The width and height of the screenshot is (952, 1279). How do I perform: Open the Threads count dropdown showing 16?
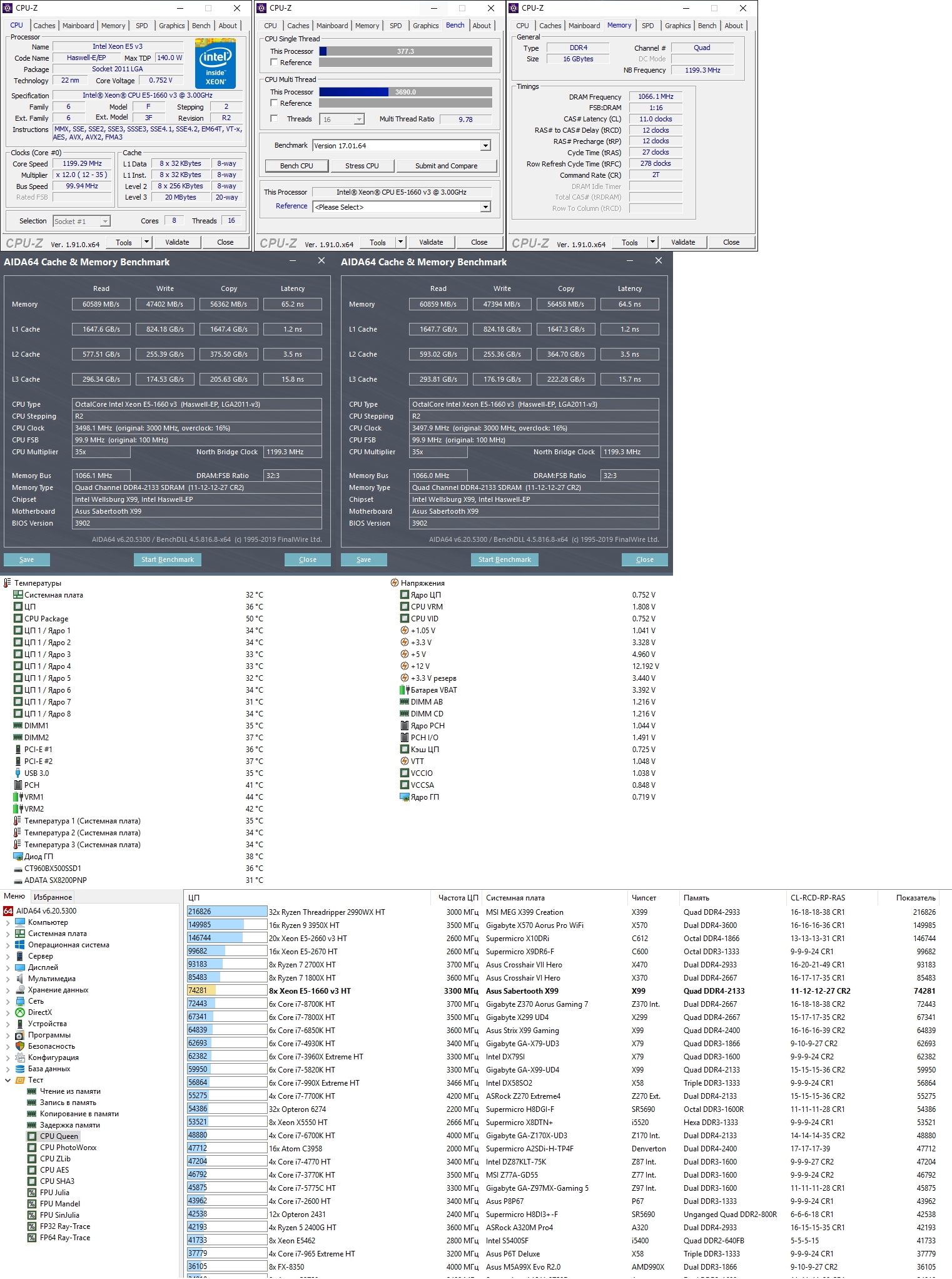pos(359,120)
